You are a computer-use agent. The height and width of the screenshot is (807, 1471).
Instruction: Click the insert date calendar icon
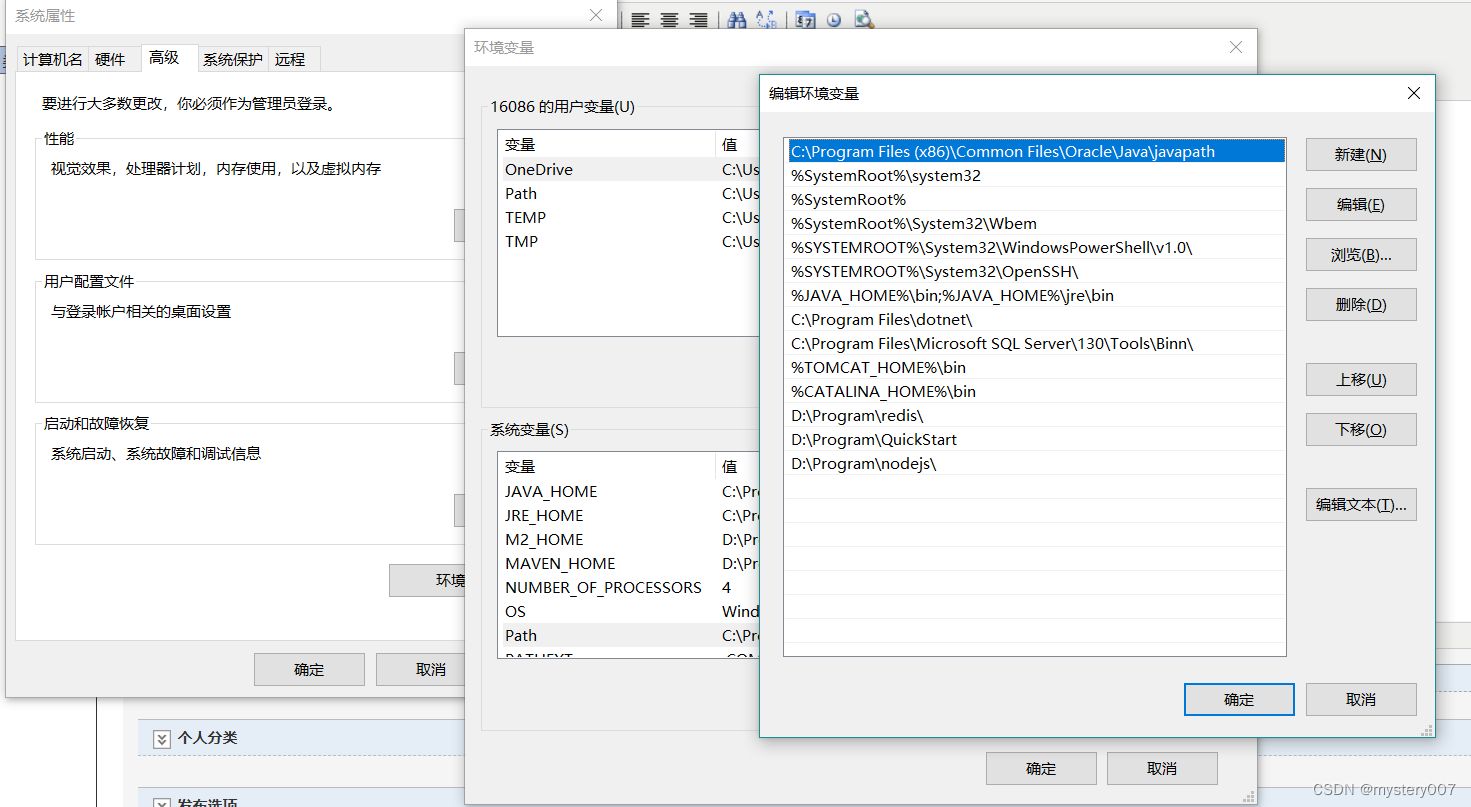pyautogui.click(x=805, y=19)
